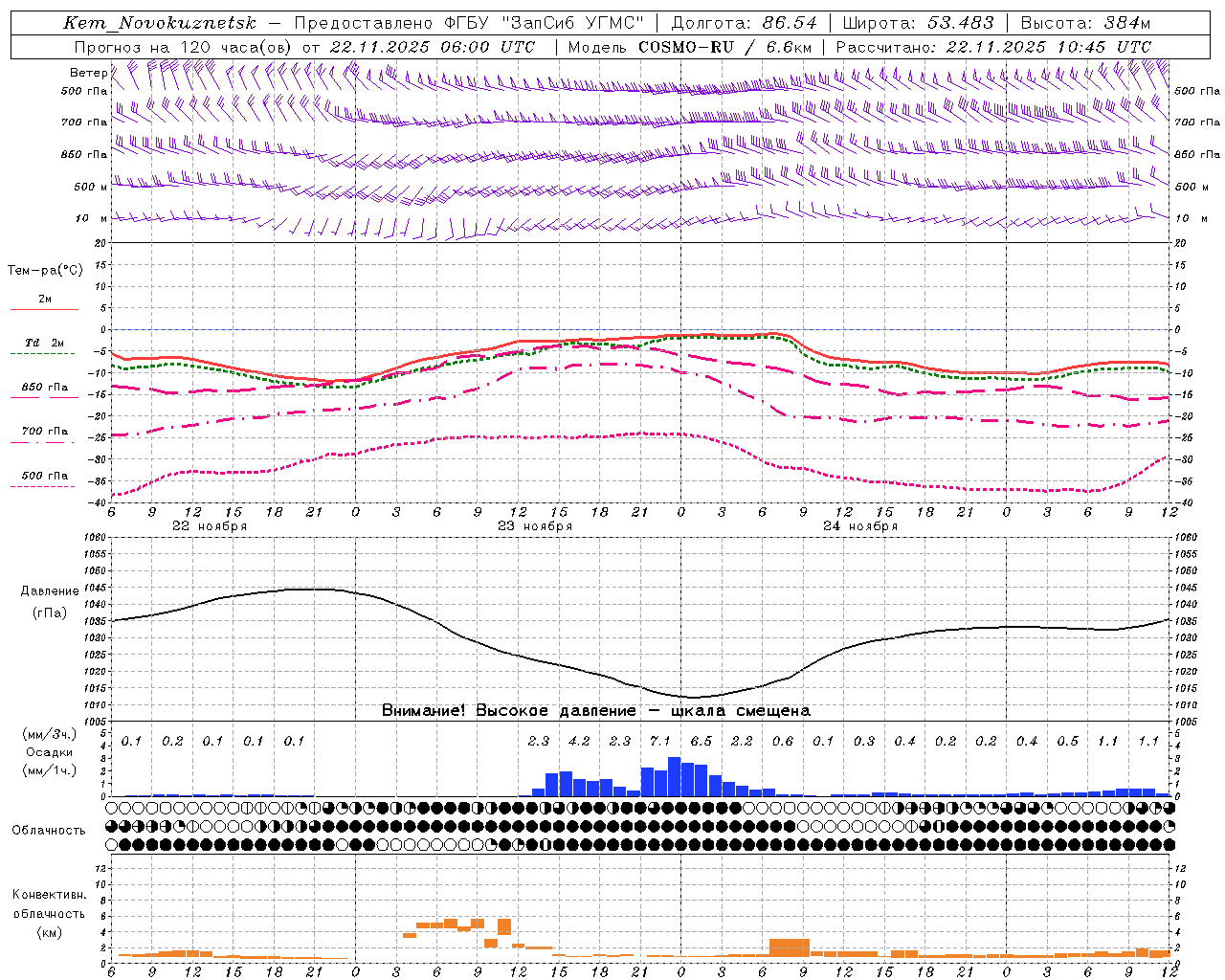Click the "(гПа)" pressure unit label

tap(50, 613)
